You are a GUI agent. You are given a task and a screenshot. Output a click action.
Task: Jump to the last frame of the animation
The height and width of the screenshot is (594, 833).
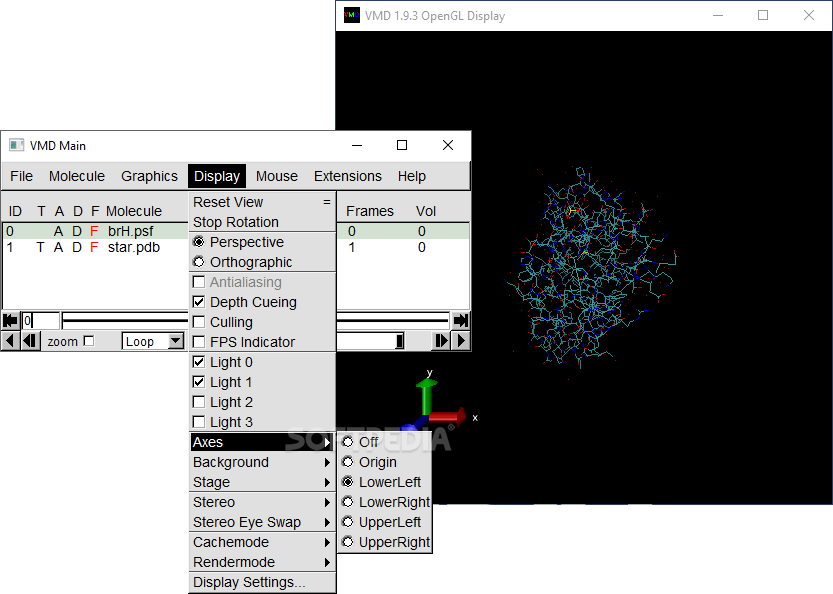click(x=461, y=320)
